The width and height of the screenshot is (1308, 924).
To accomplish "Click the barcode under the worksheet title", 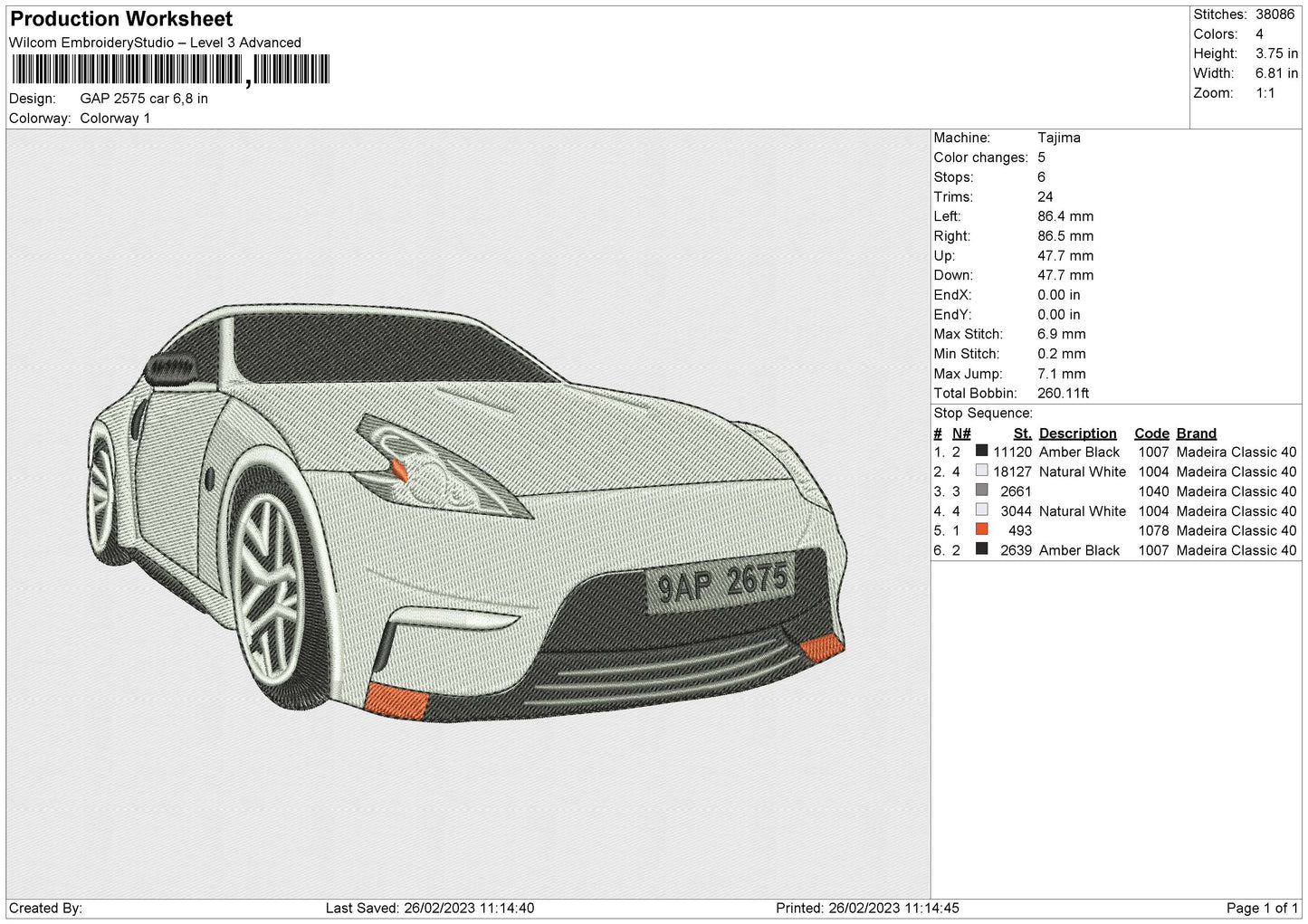I will tap(170, 70).
